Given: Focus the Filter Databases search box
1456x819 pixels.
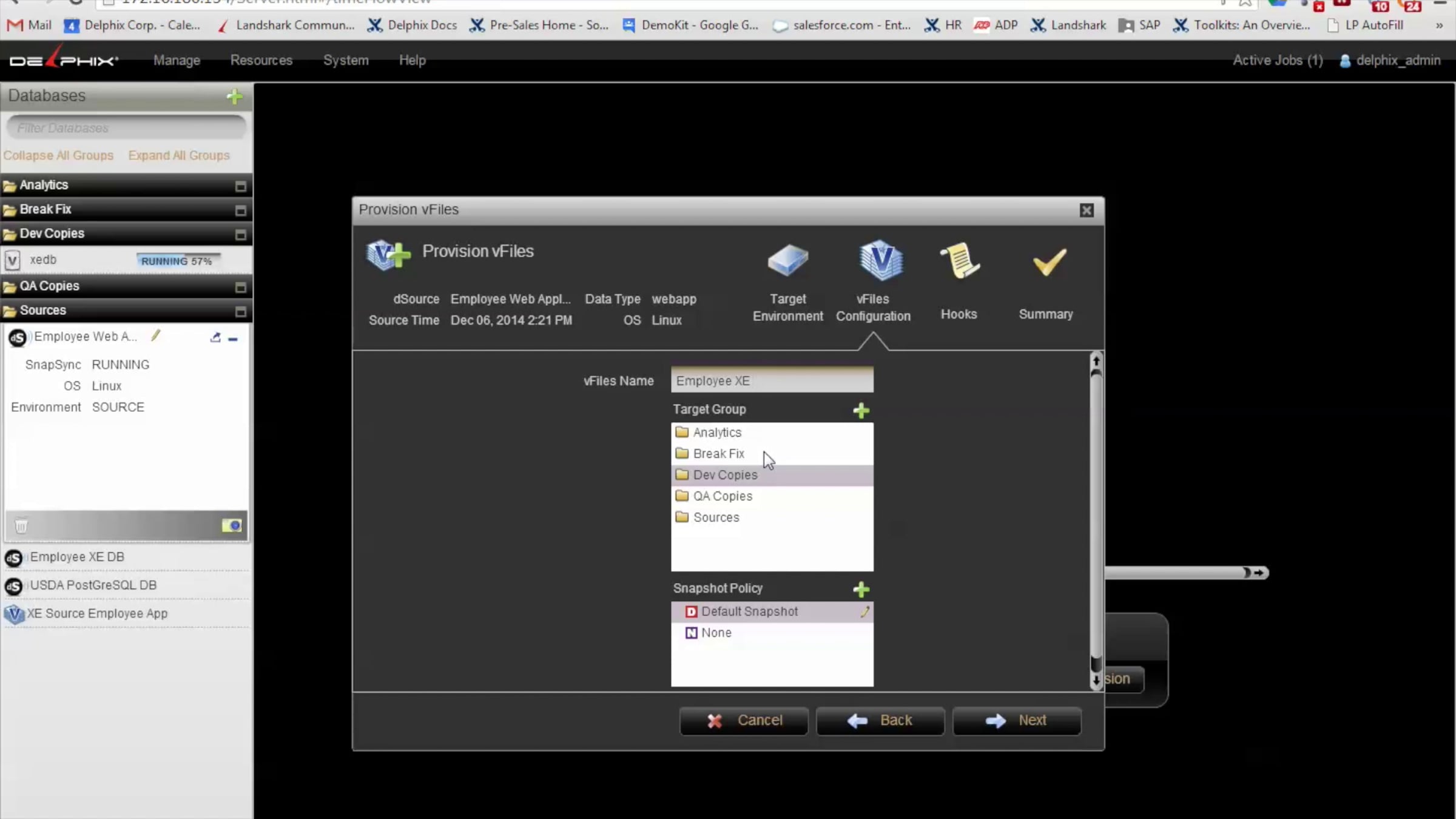Looking at the screenshot, I should tap(126, 128).
